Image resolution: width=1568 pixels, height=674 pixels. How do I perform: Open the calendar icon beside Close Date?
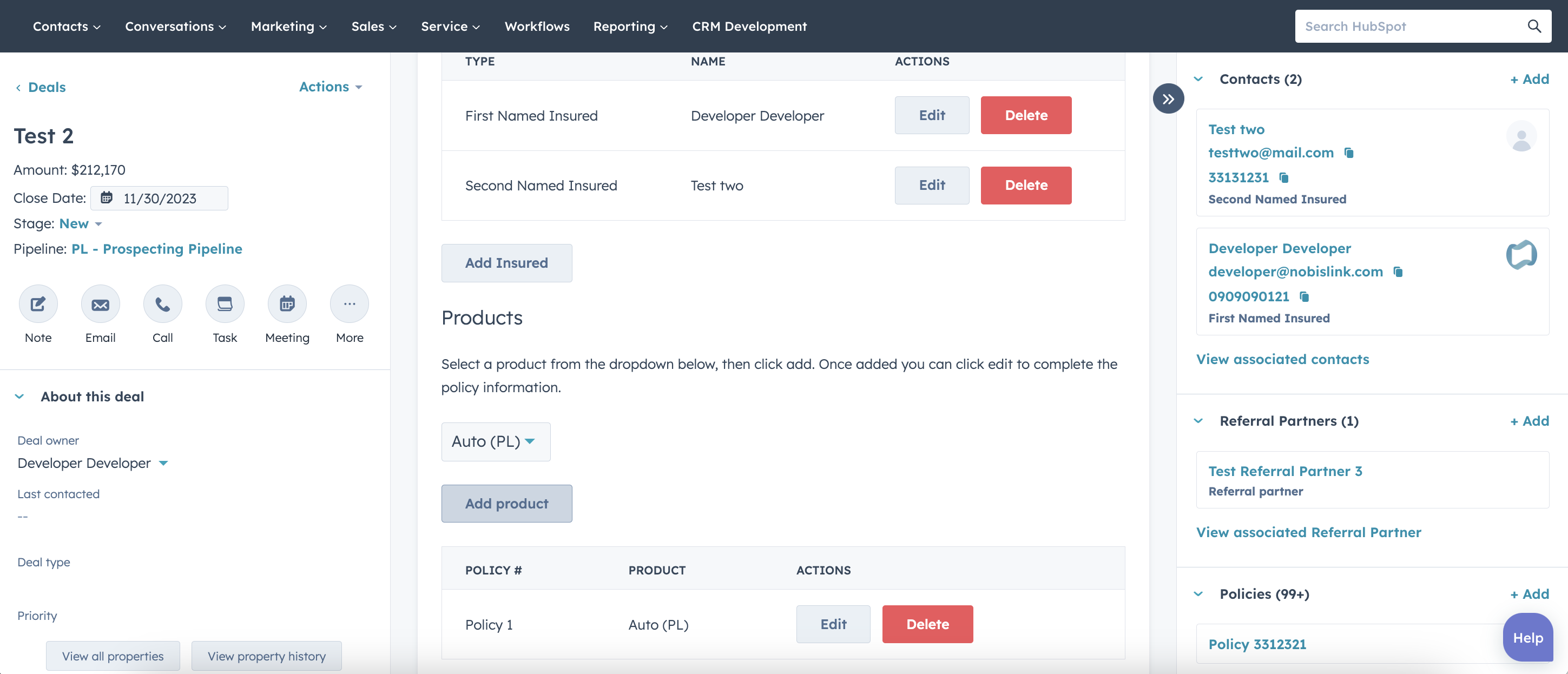[107, 197]
